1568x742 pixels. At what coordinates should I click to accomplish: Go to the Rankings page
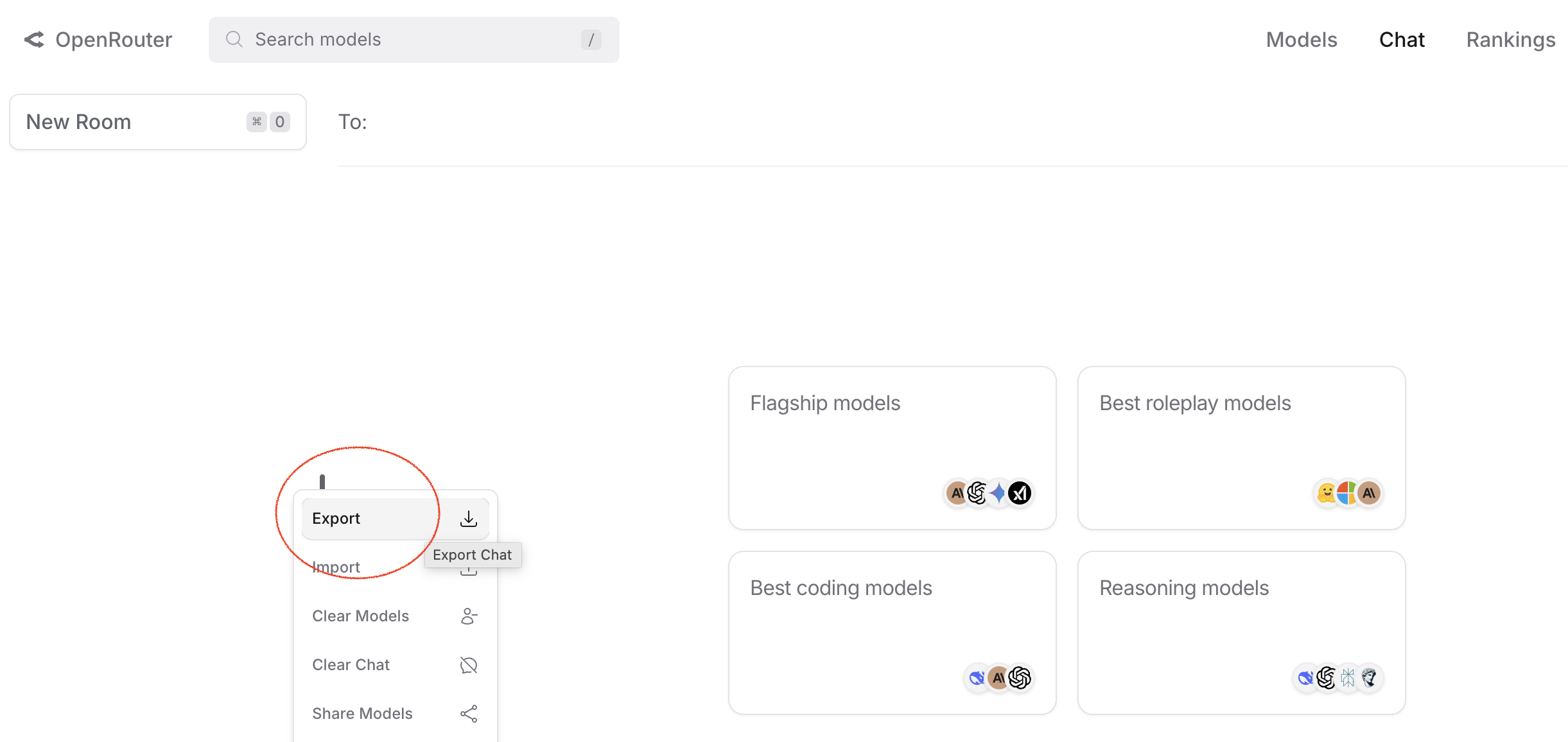coord(1511,40)
